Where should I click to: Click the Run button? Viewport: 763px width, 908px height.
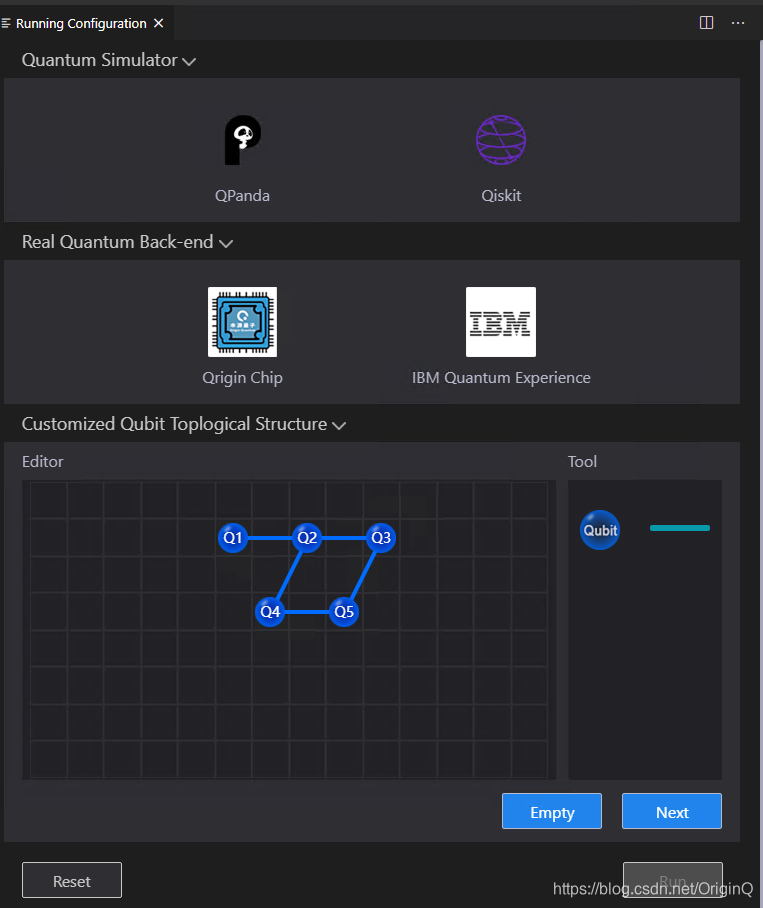coord(673,880)
